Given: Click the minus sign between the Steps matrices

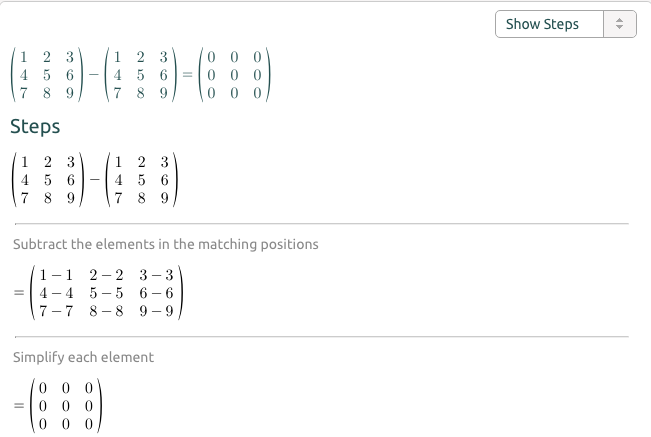Looking at the screenshot, I should coord(95,180).
